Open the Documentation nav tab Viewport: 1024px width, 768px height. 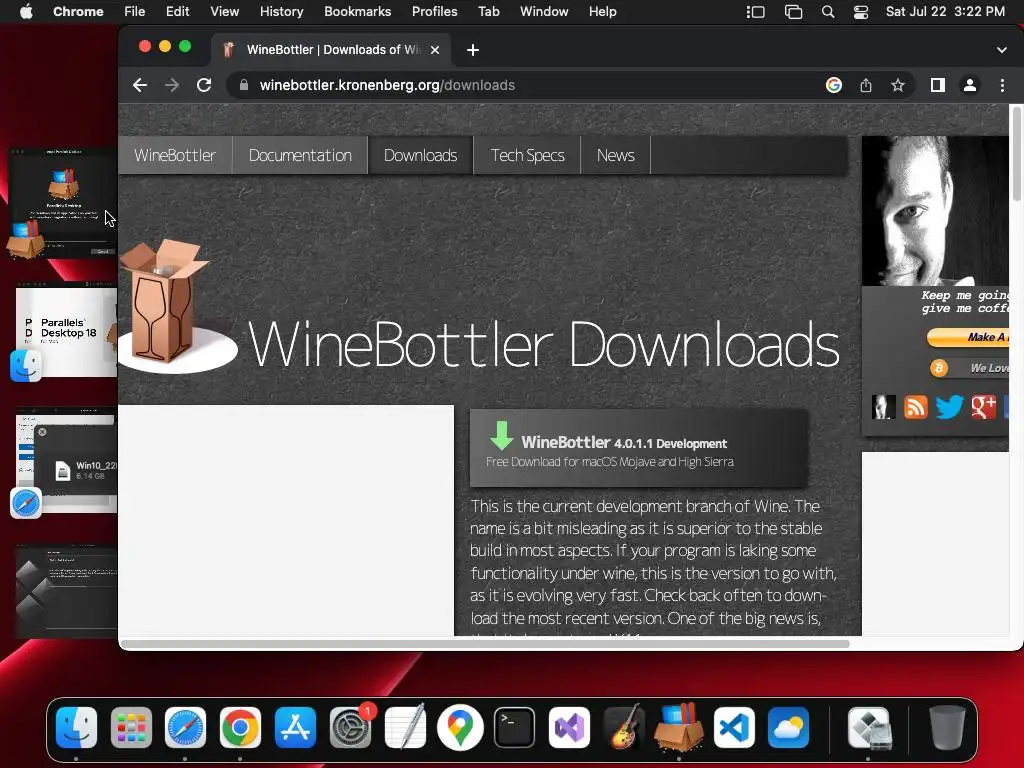[300, 155]
